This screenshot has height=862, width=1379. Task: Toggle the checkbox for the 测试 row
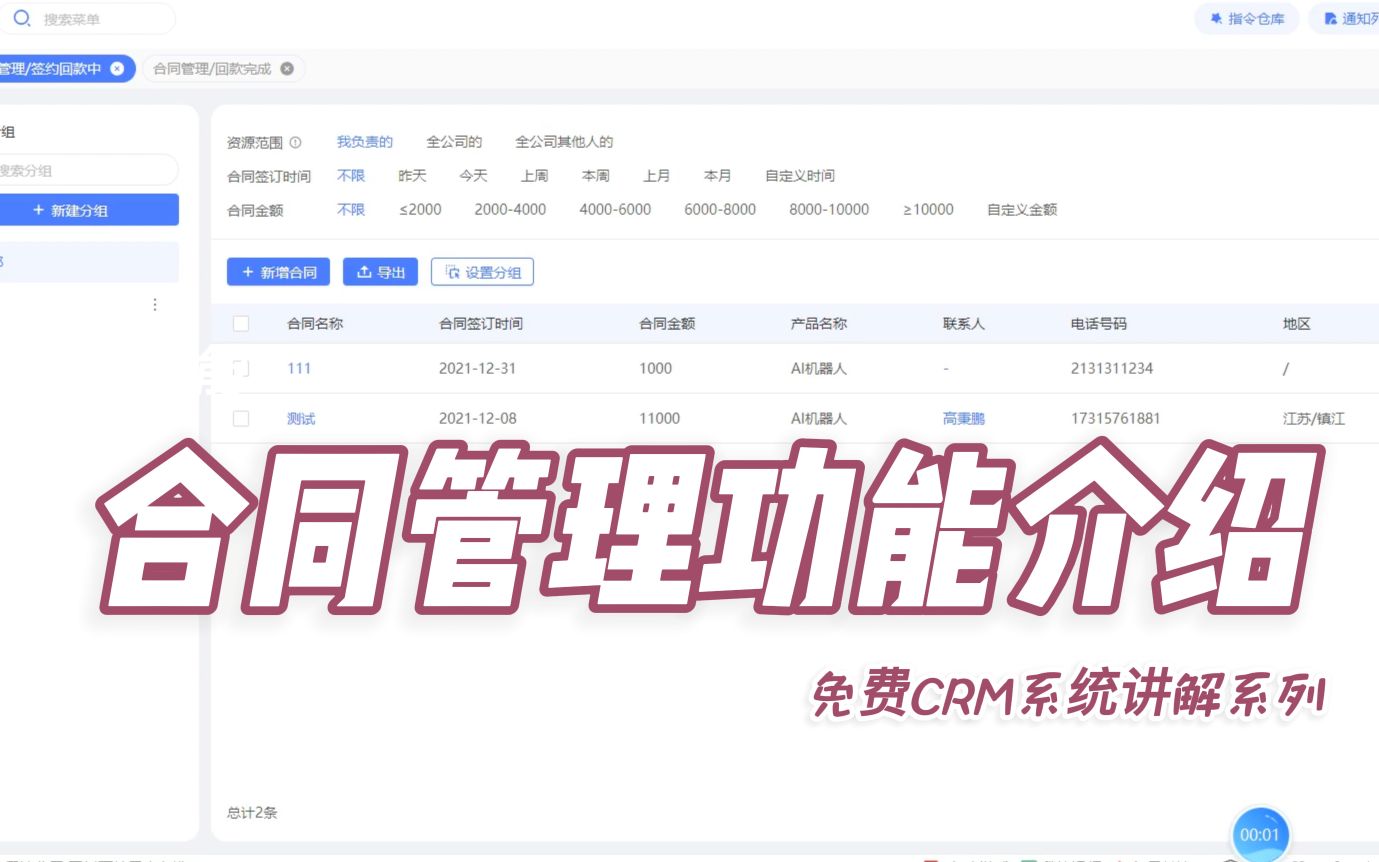click(240, 419)
